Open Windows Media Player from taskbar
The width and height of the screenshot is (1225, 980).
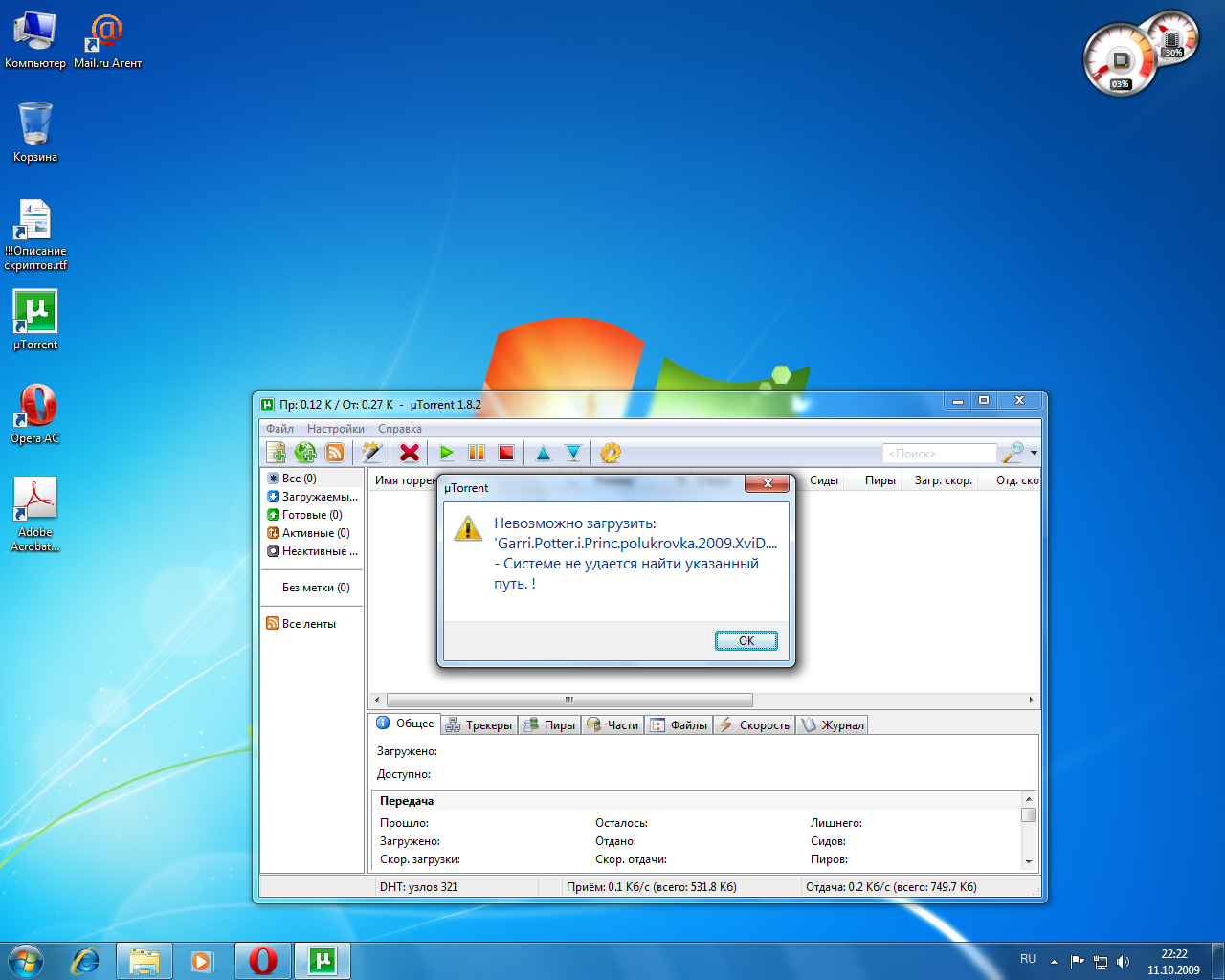tap(203, 961)
